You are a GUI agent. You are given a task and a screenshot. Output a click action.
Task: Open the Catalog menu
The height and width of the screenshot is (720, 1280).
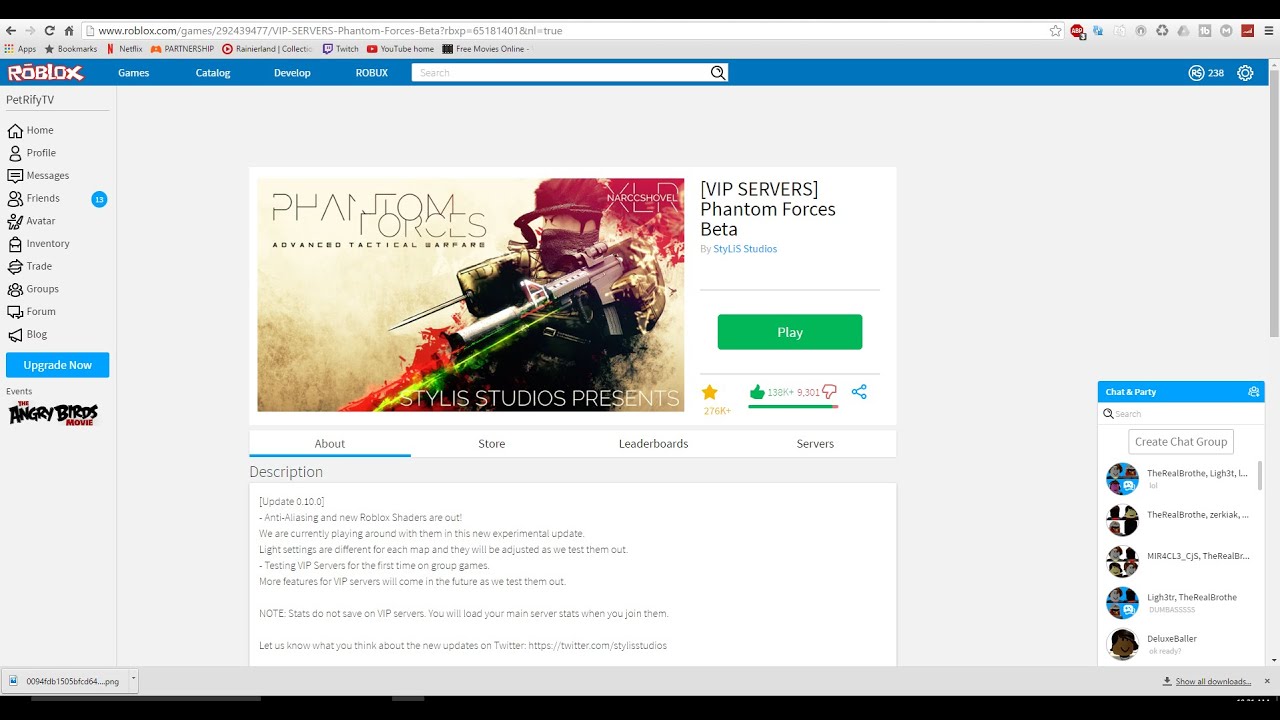(x=213, y=73)
